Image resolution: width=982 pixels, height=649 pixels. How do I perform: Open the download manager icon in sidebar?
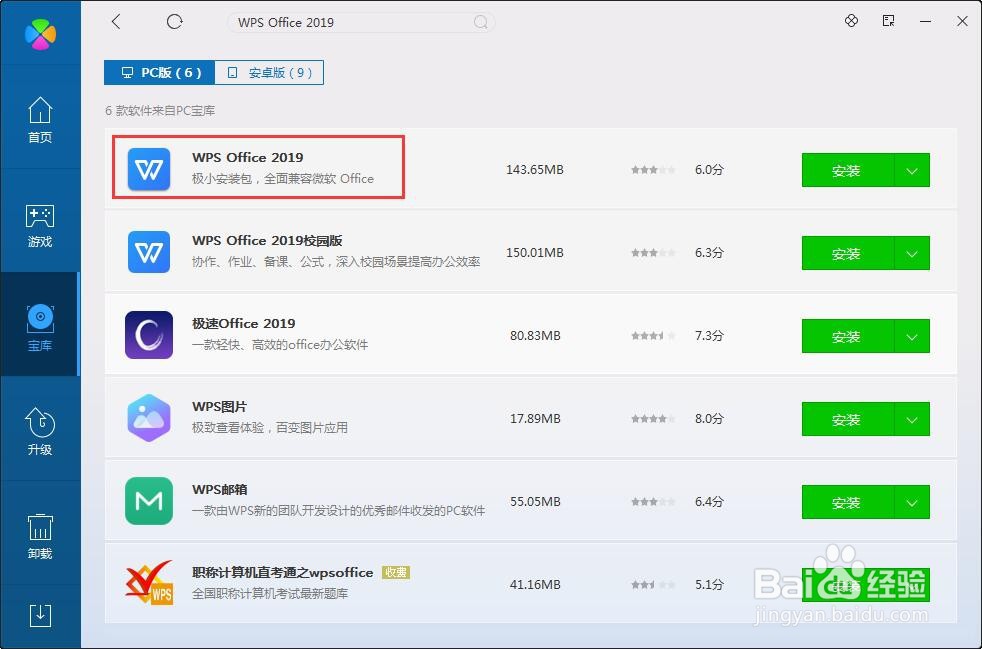[x=40, y=616]
